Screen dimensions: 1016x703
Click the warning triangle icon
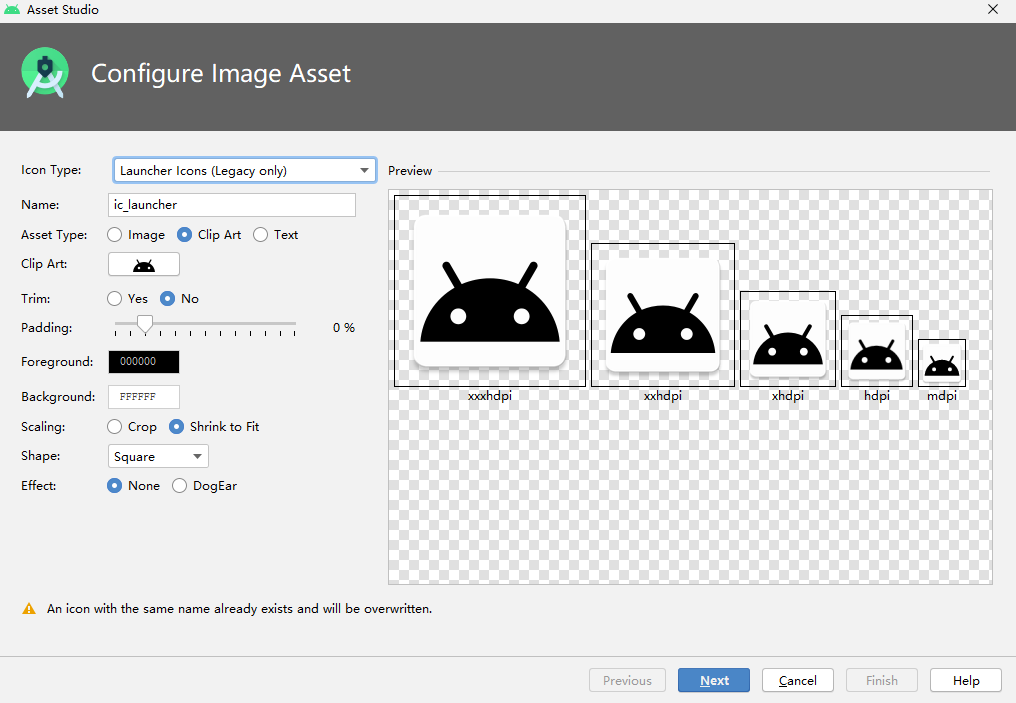29,608
